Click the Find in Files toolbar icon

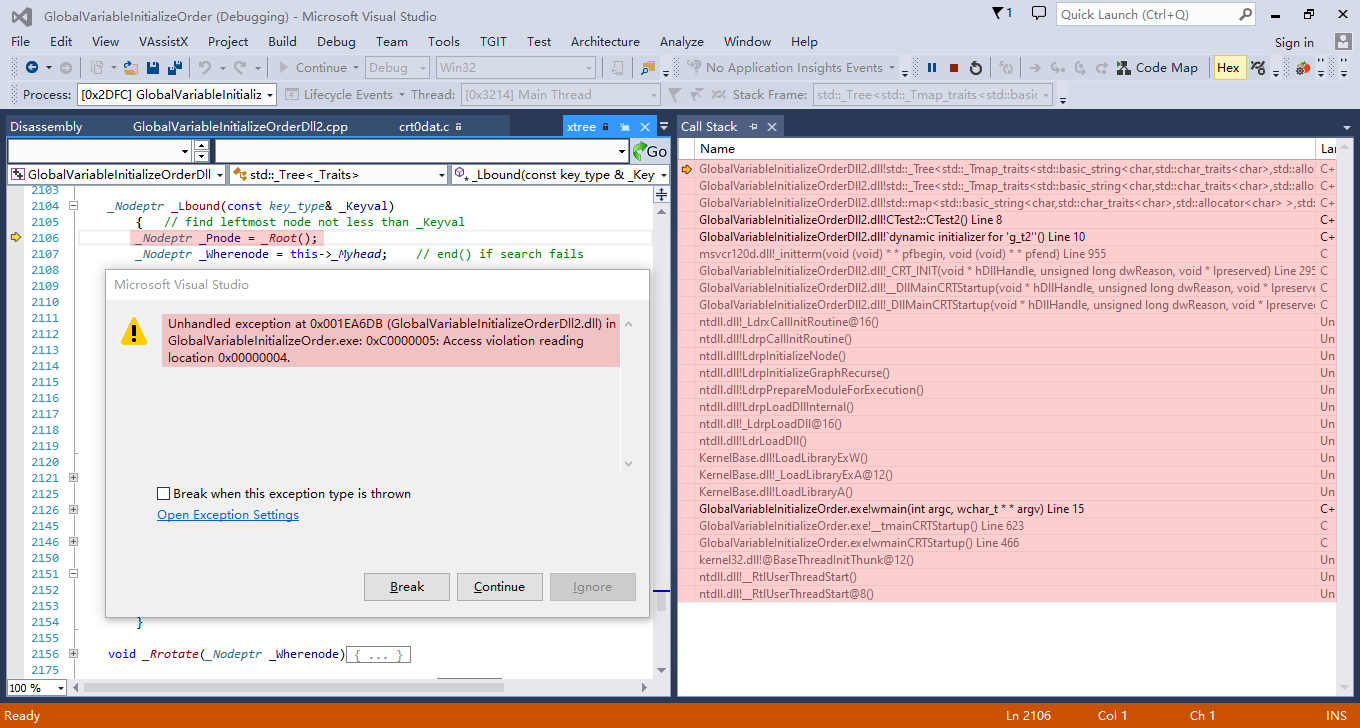[648, 68]
